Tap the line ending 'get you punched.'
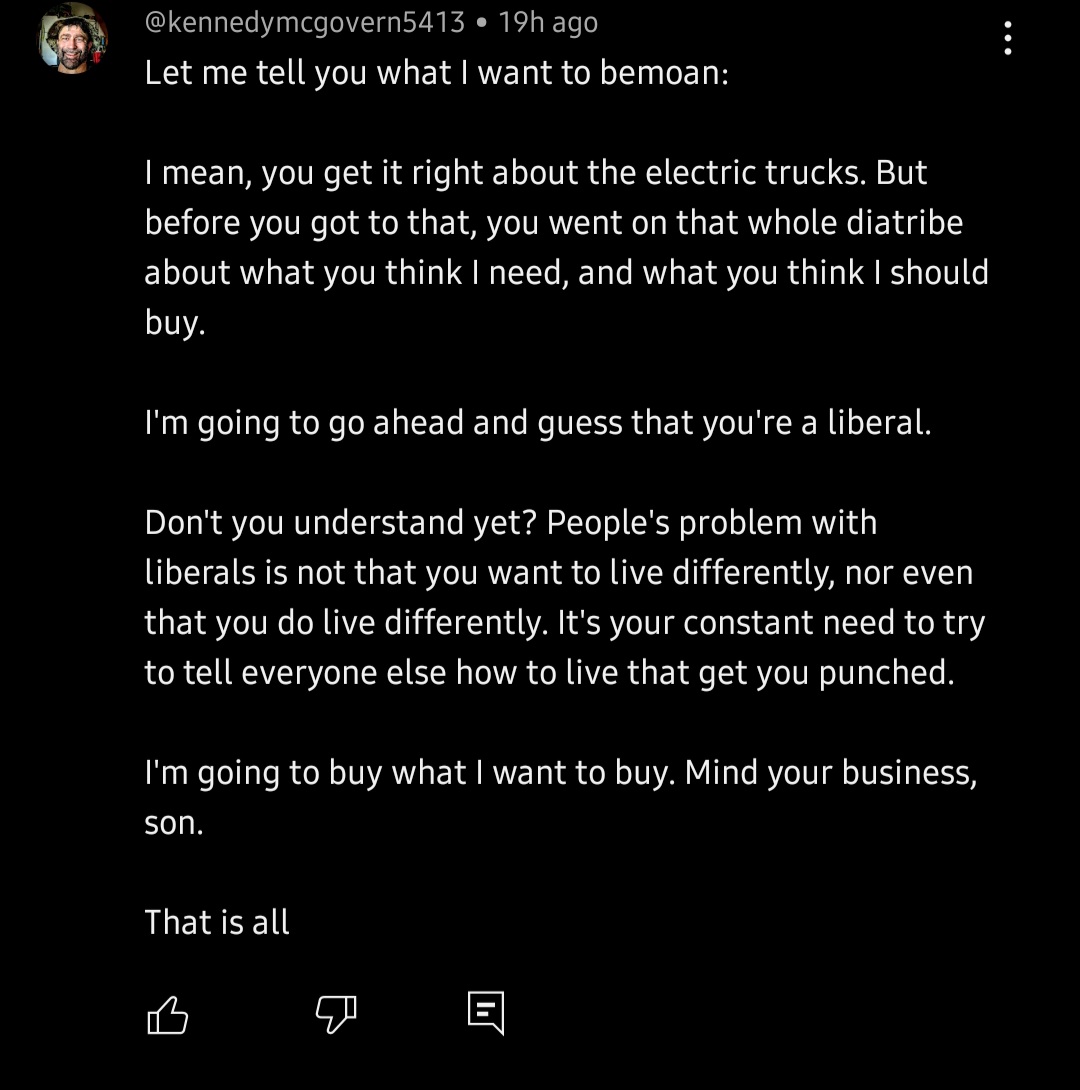Screen dimensions: 1080x1090 (549, 673)
